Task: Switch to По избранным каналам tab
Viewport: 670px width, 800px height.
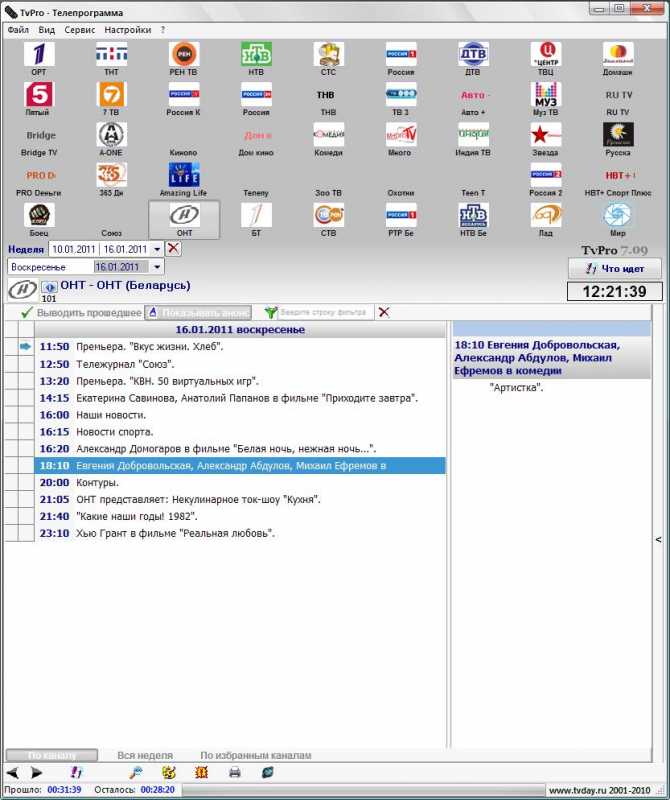Action: coord(256,755)
